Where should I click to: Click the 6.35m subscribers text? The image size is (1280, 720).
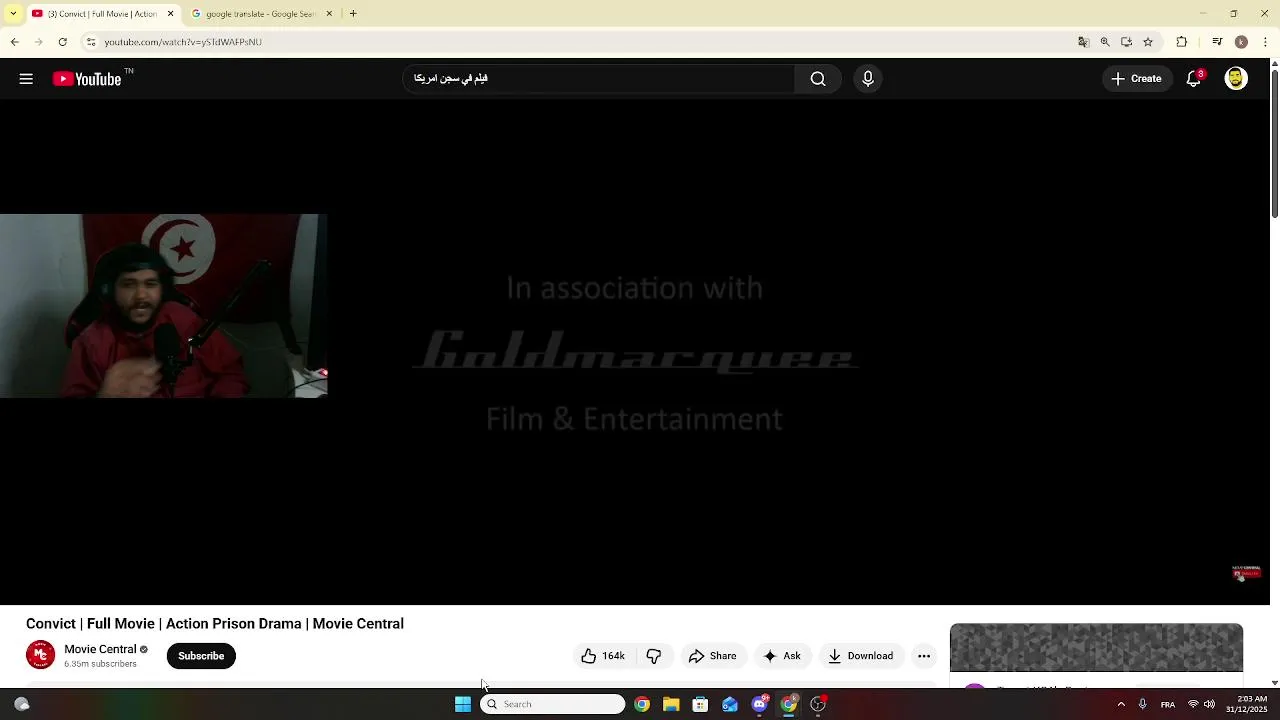(x=100, y=664)
